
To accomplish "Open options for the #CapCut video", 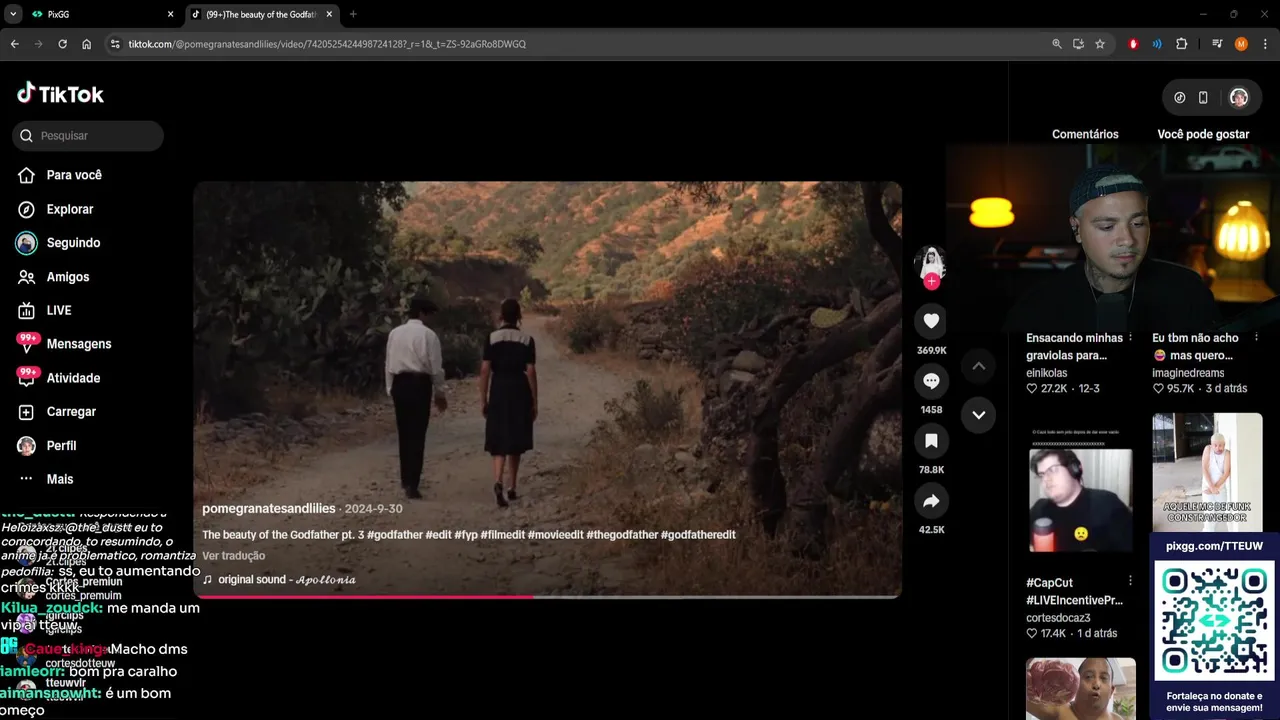I will click(x=1130, y=581).
